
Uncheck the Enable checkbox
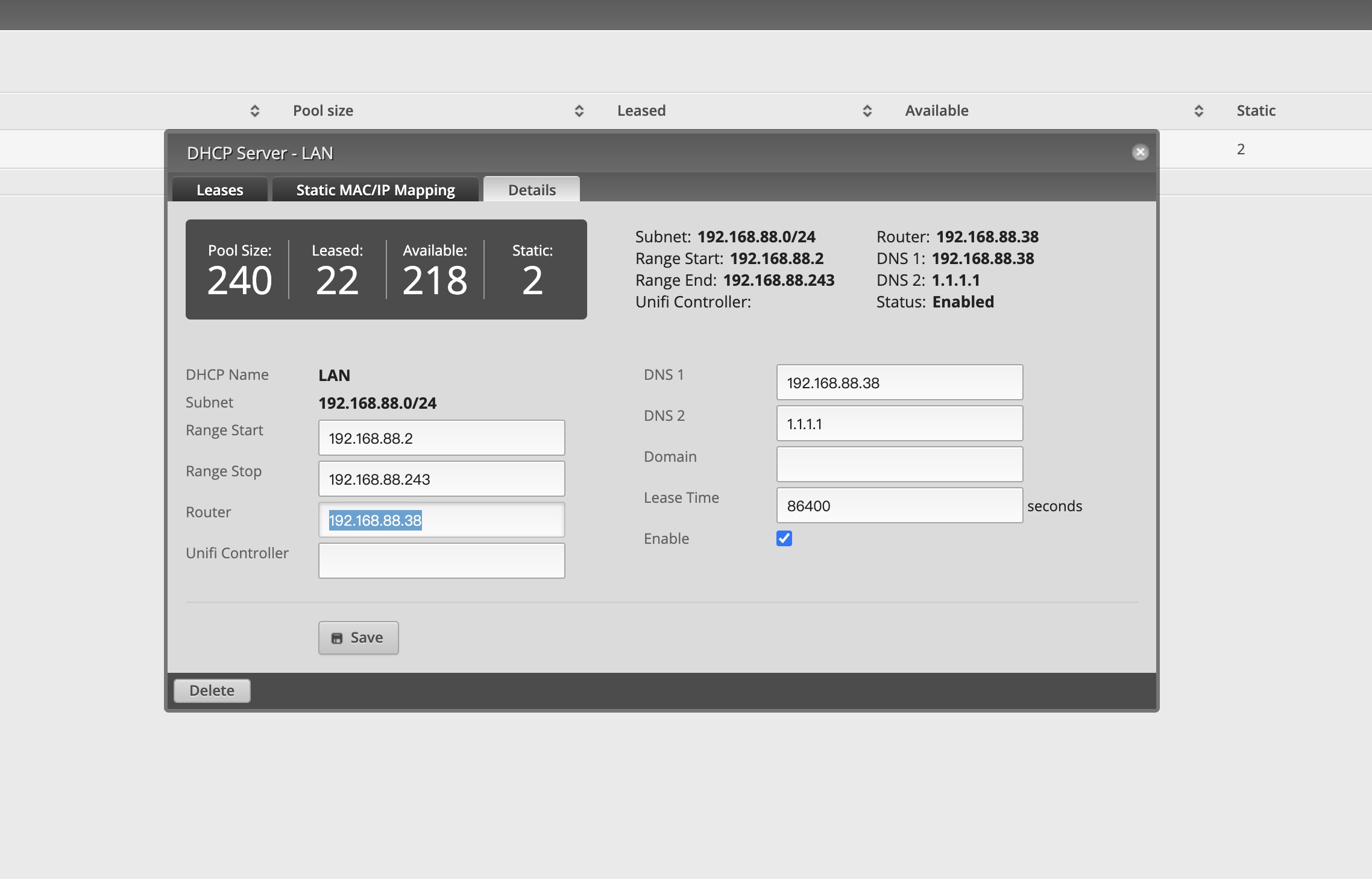(x=784, y=538)
